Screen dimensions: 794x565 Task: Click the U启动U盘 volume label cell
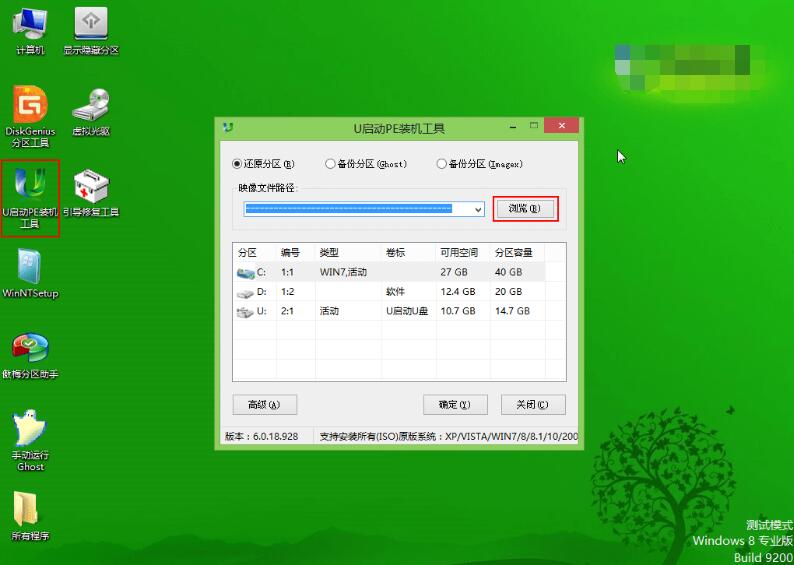[x=408, y=311]
